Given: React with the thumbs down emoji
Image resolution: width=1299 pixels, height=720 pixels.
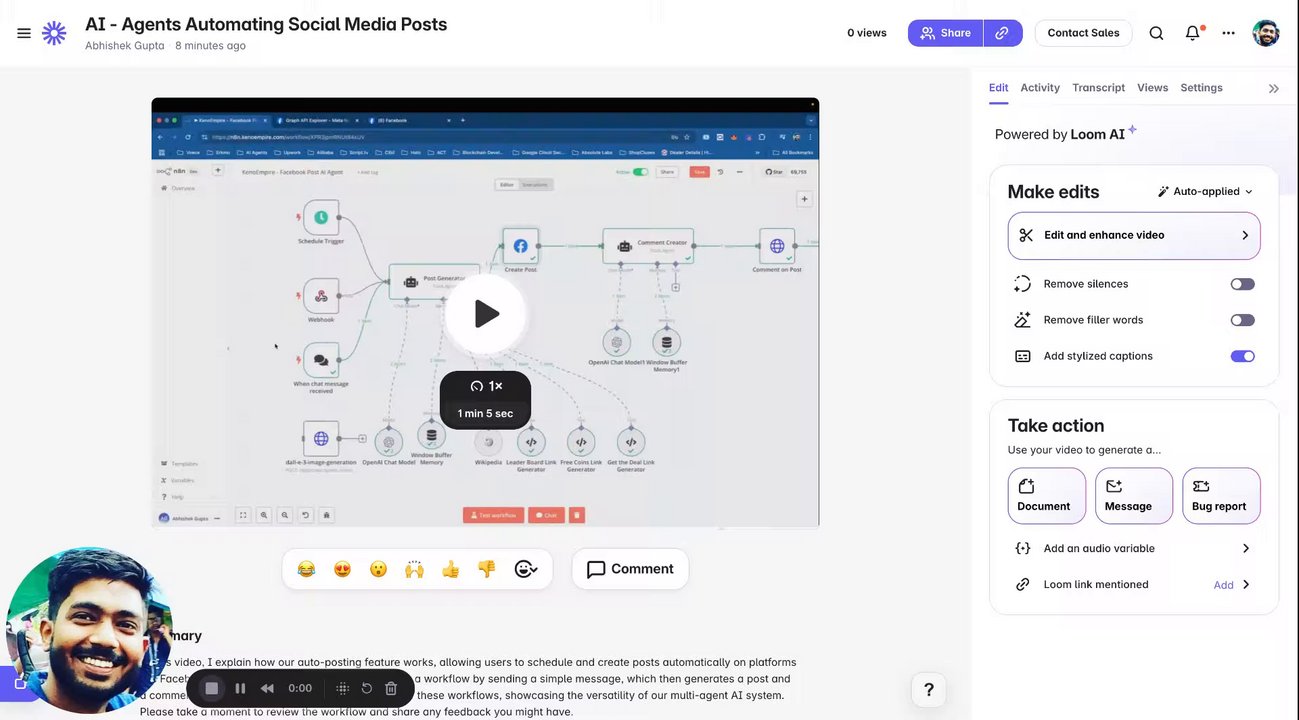Looking at the screenshot, I should (486, 569).
